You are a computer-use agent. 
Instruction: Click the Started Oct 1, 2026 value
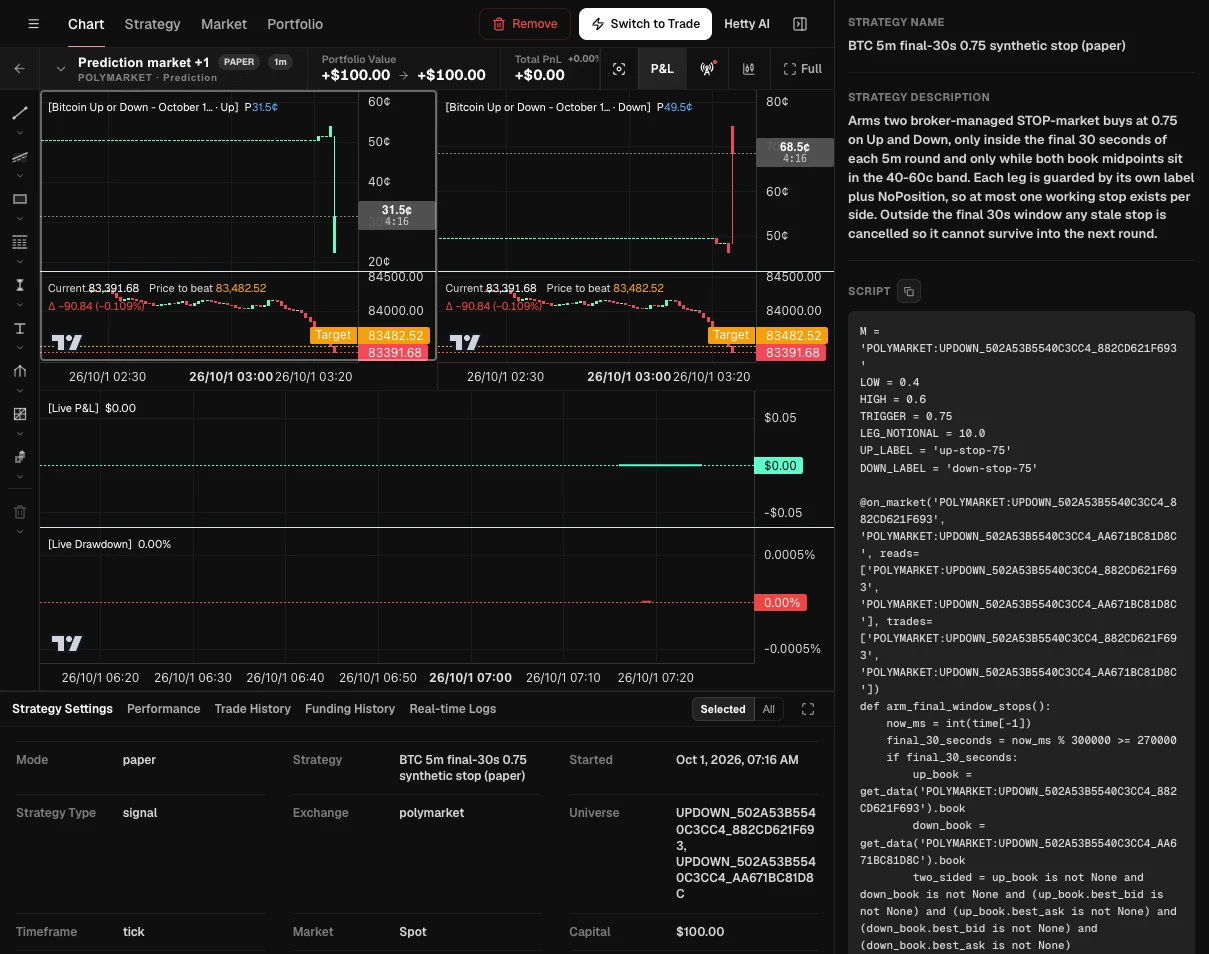737,760
